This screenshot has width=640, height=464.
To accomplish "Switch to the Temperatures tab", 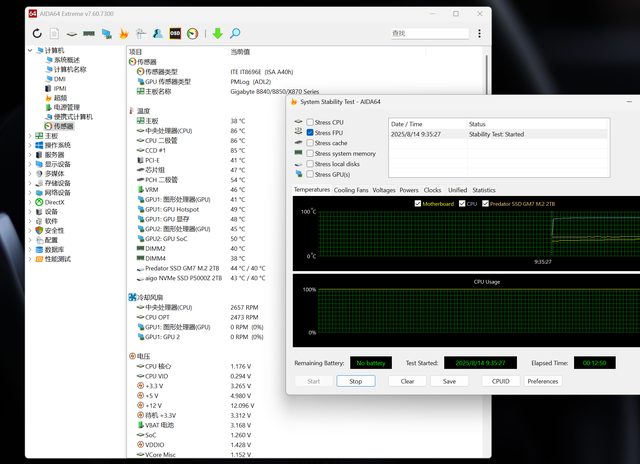I will (x=312, y=190).
